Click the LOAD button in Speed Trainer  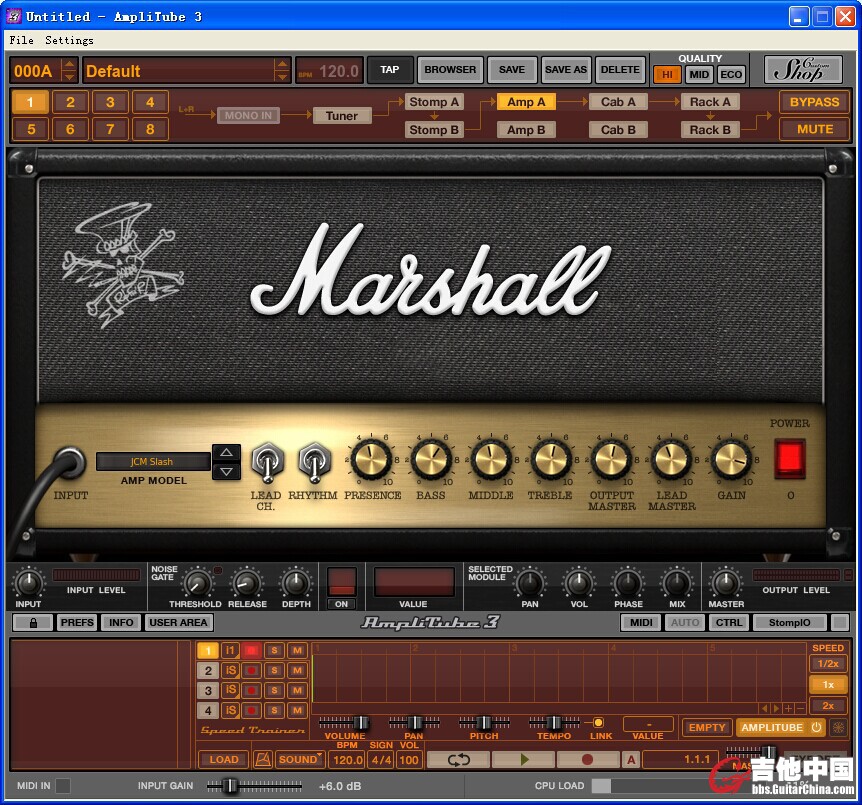(x=224, y=759)
